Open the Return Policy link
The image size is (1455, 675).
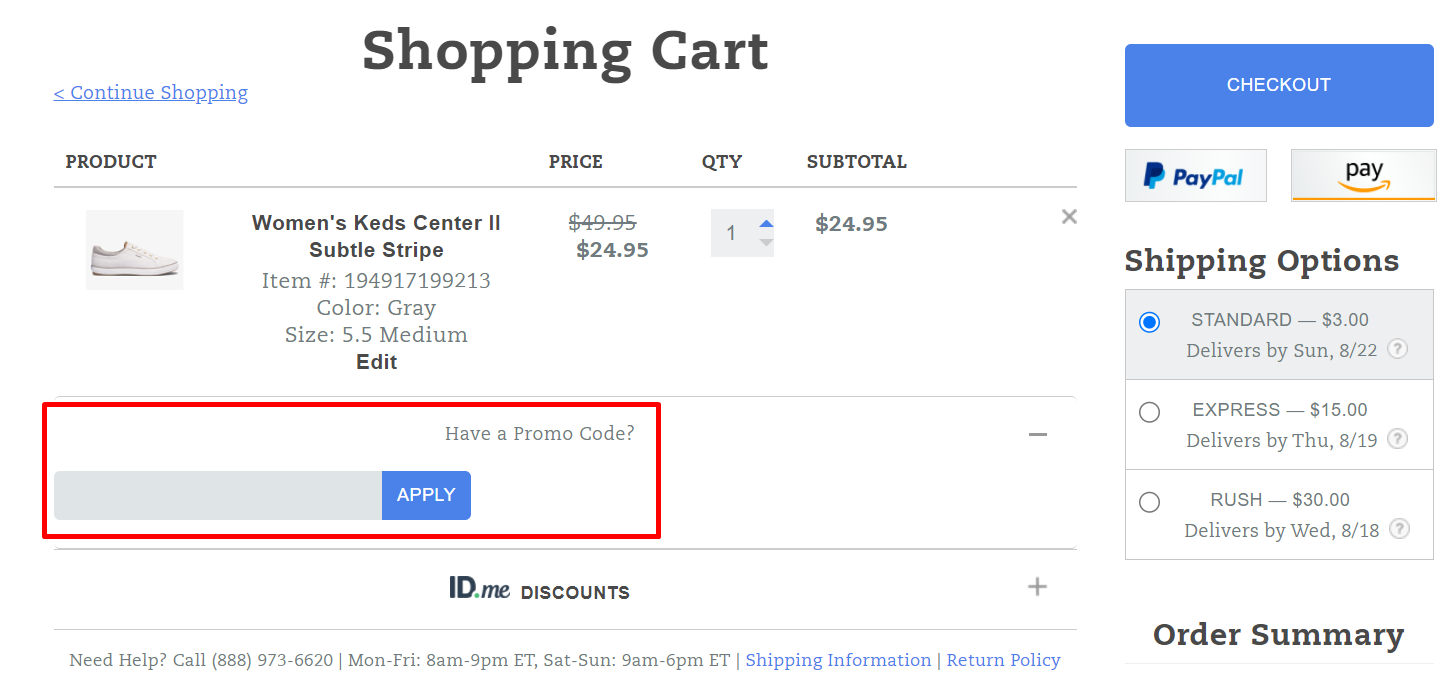(1003, 660)
